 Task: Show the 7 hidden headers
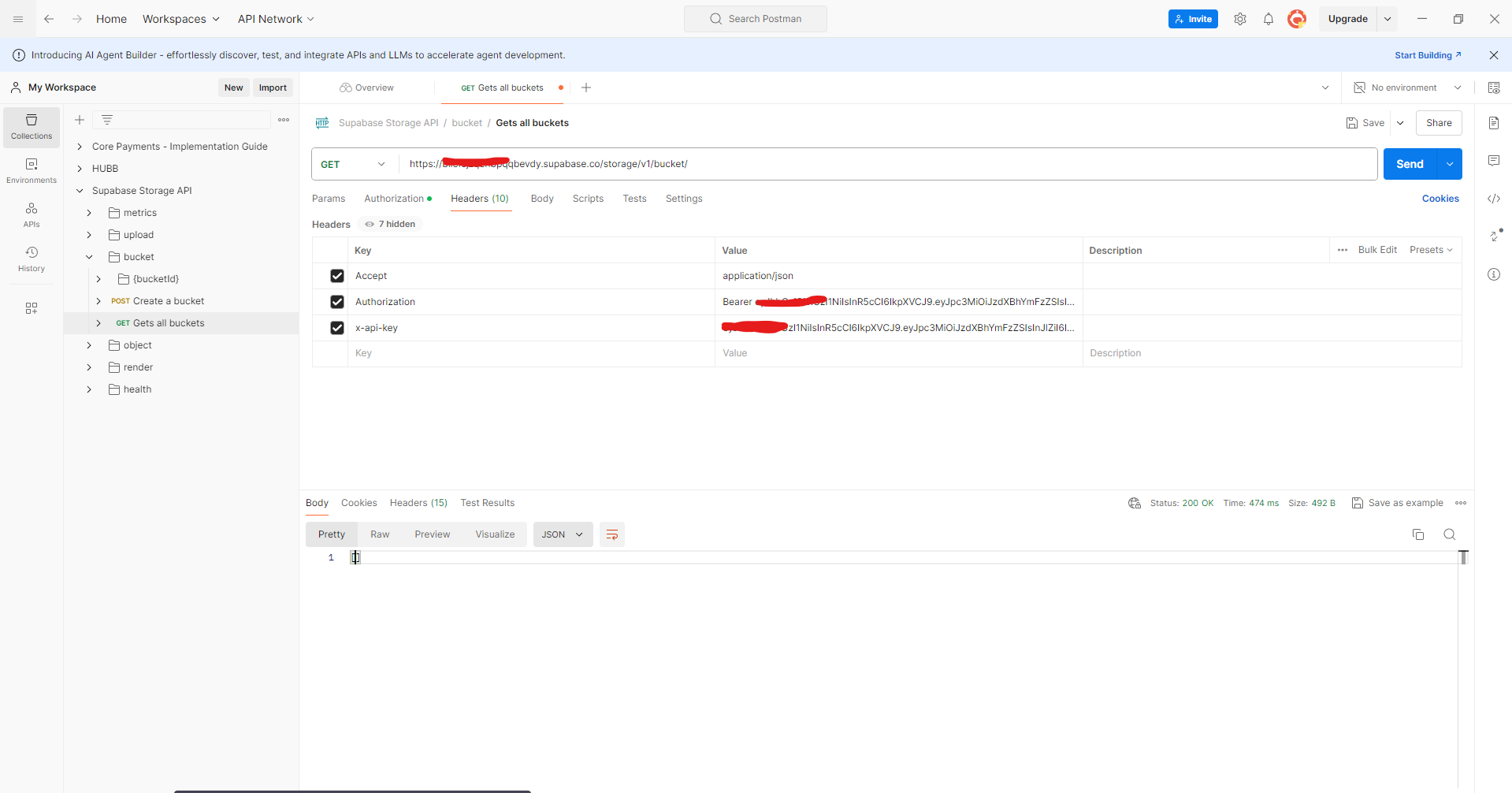(x=390, y=224)
